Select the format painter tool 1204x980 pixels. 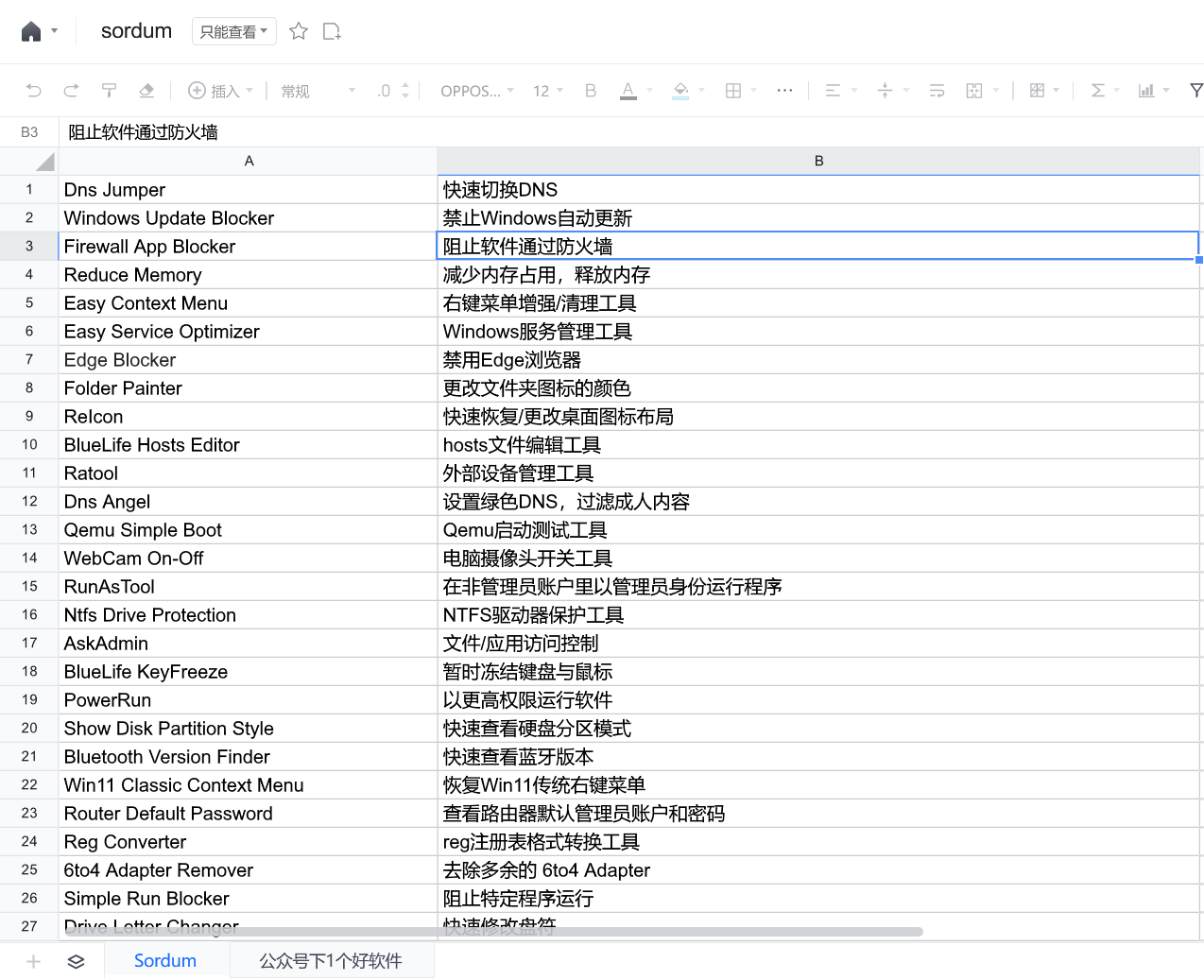(x=109, y=91)
